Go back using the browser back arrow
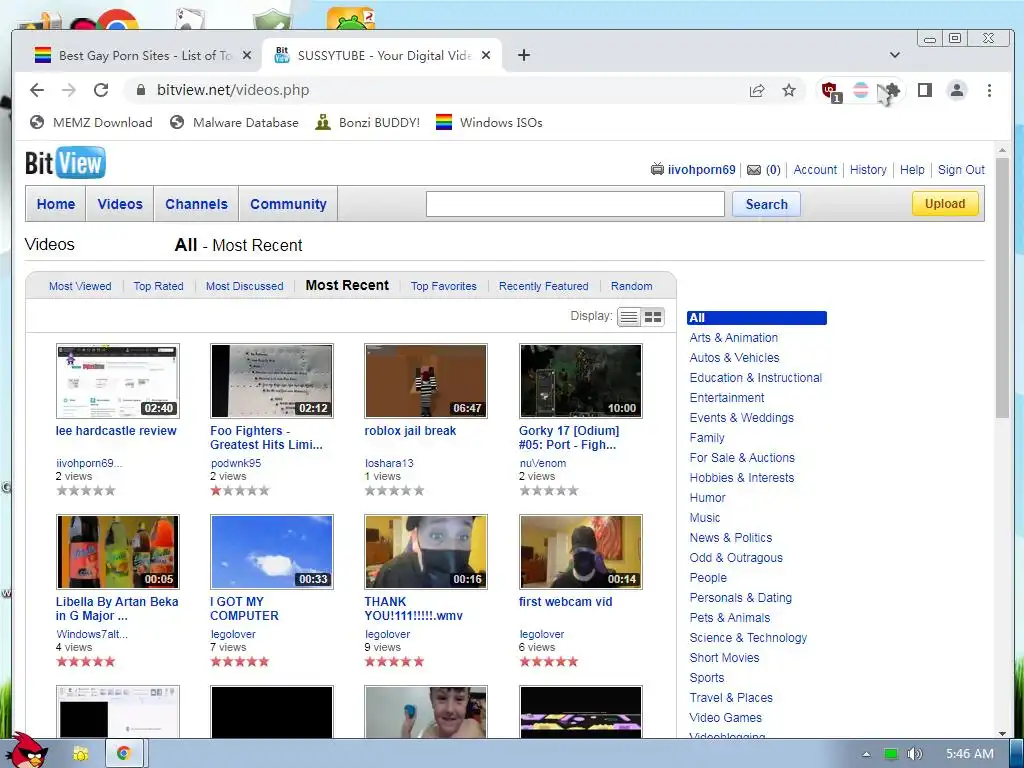This screenshot has width=1024, height=768. point(37,90)
